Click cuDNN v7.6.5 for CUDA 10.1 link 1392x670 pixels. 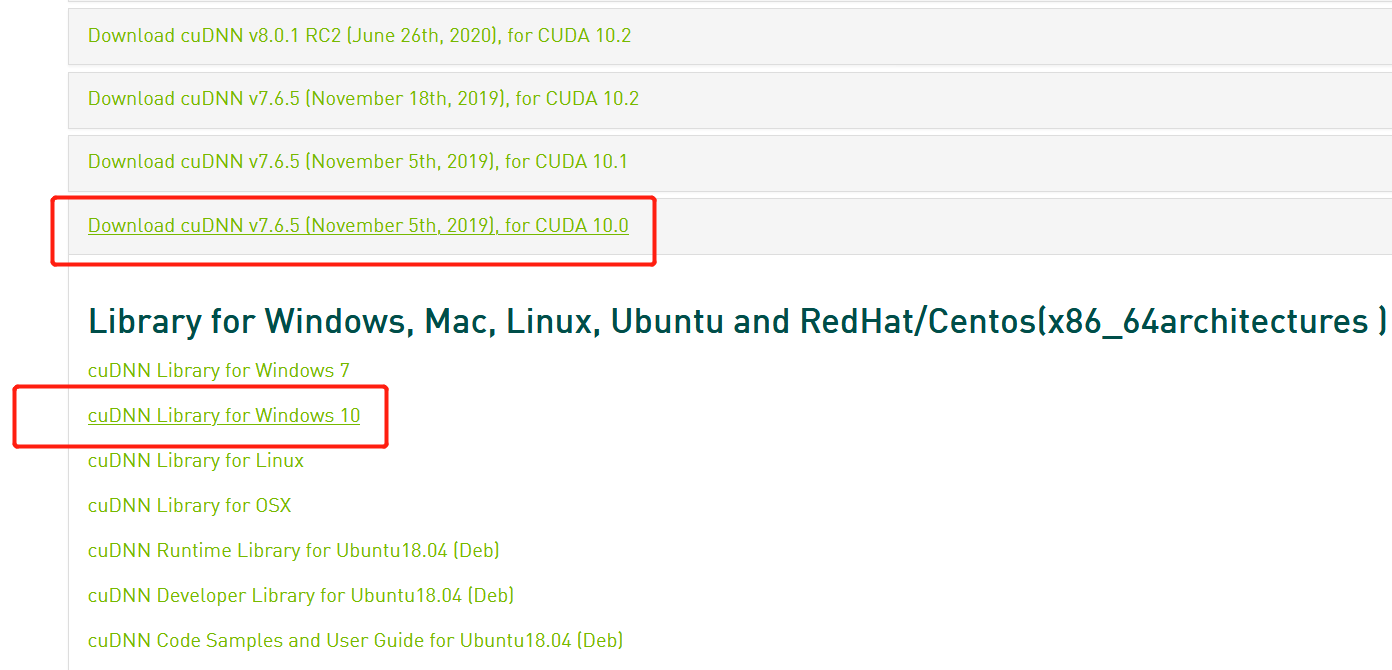[357, 162]
